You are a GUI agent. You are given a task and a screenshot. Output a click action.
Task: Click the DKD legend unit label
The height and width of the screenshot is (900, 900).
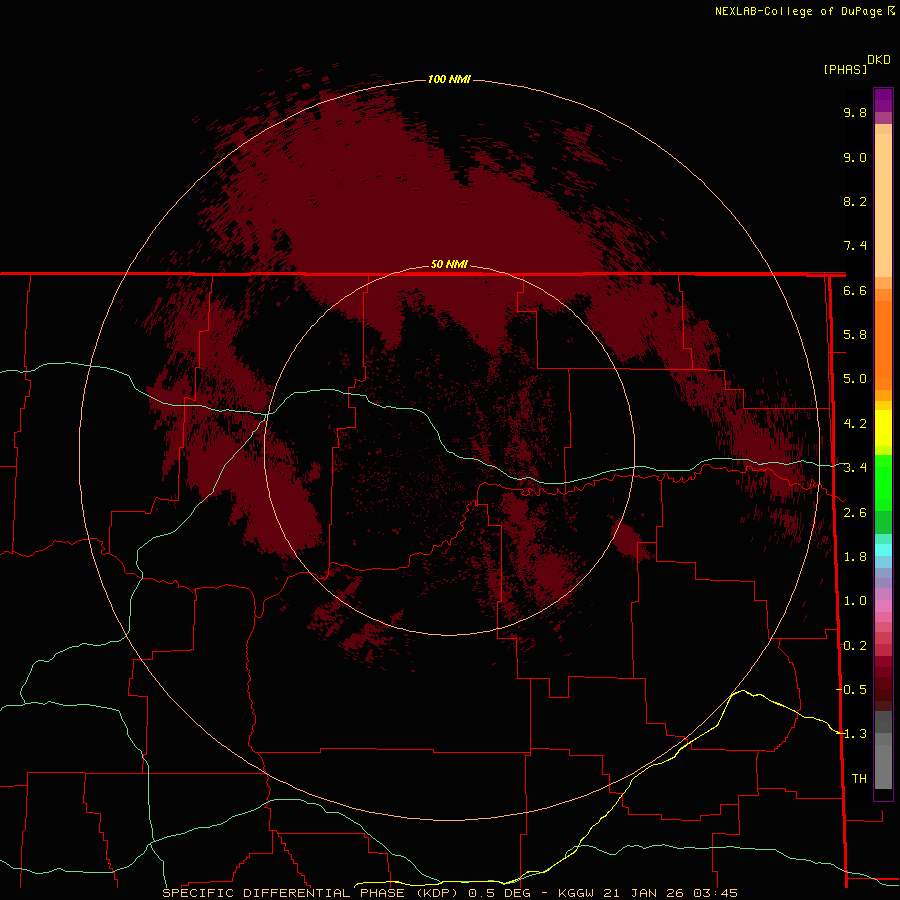click(879, 59)
